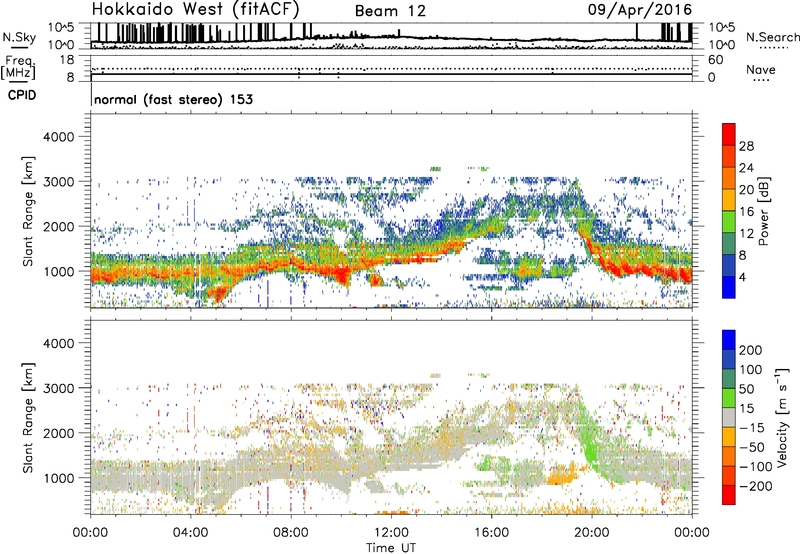This screenshot has width=800, height=554.
Task: Click the '08:00' time axis tick label
Action: point(291,533)
